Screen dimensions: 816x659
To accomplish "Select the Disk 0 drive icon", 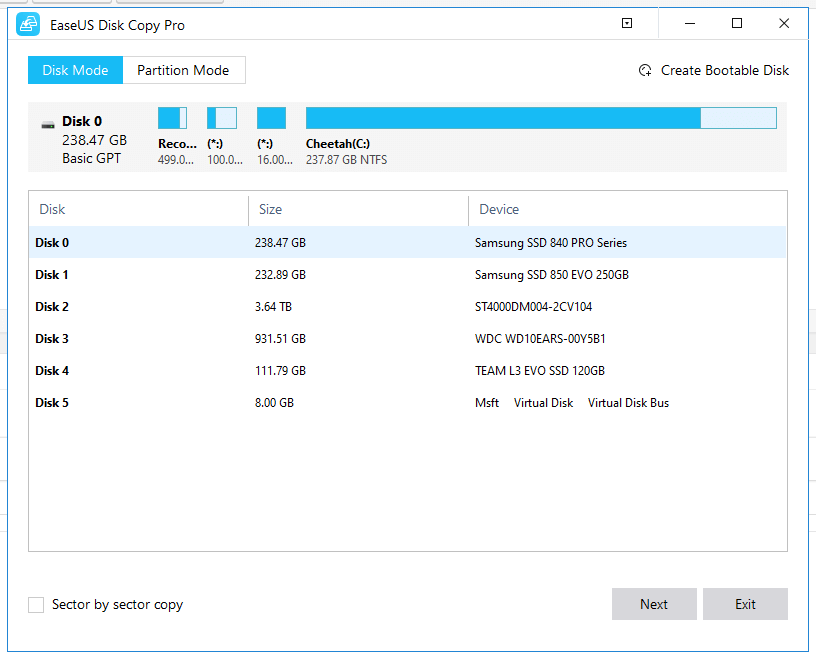I will [48, 124].
